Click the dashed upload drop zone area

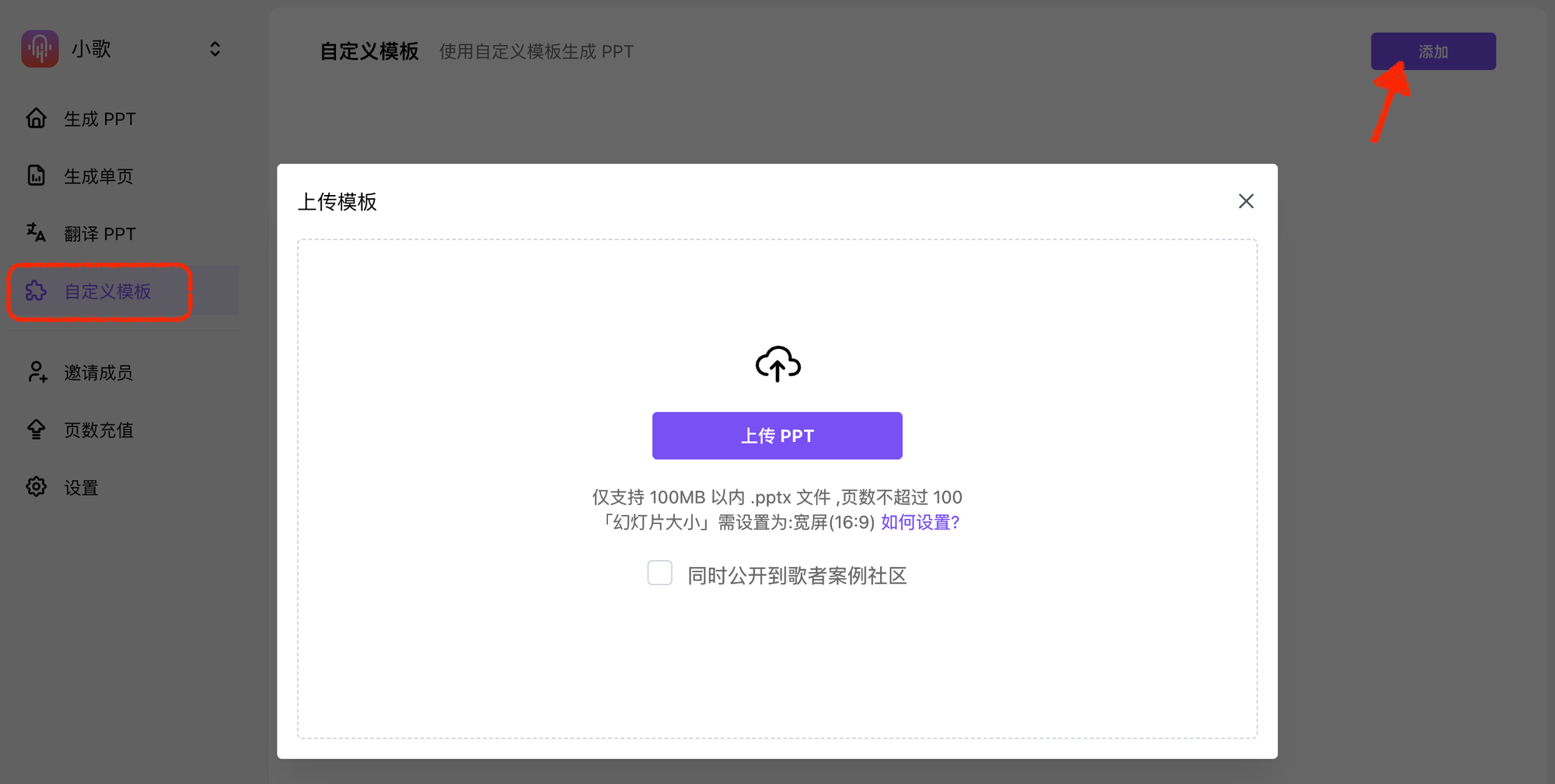pos(777,668)
